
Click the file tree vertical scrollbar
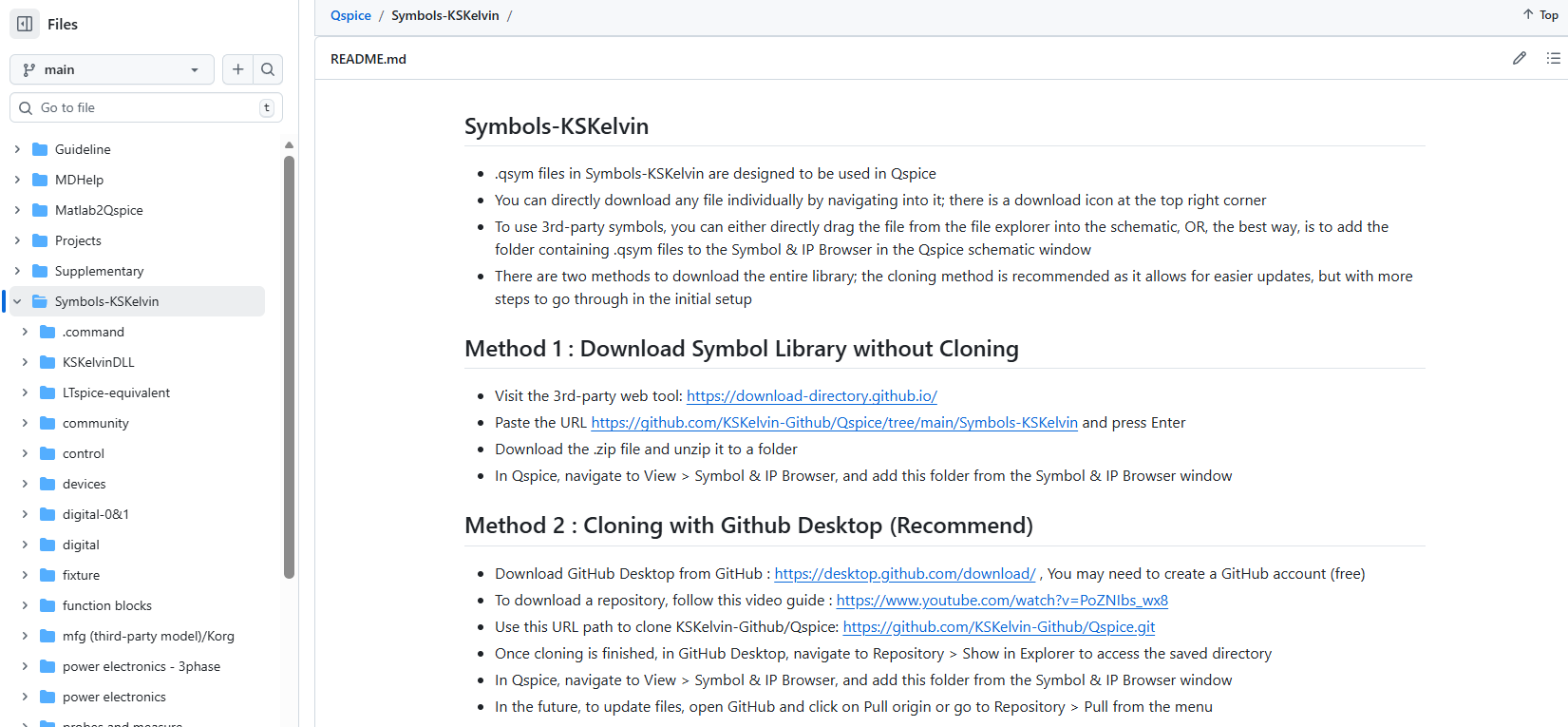coord(289,366)
